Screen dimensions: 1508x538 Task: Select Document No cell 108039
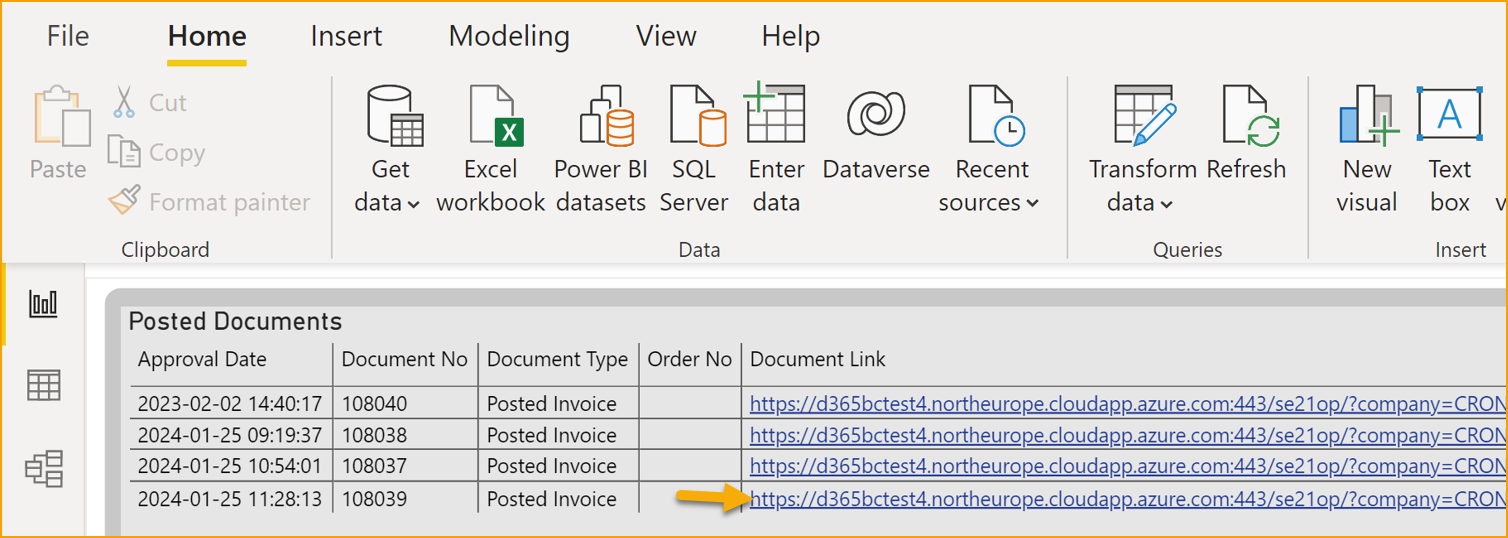pos(374,498)
